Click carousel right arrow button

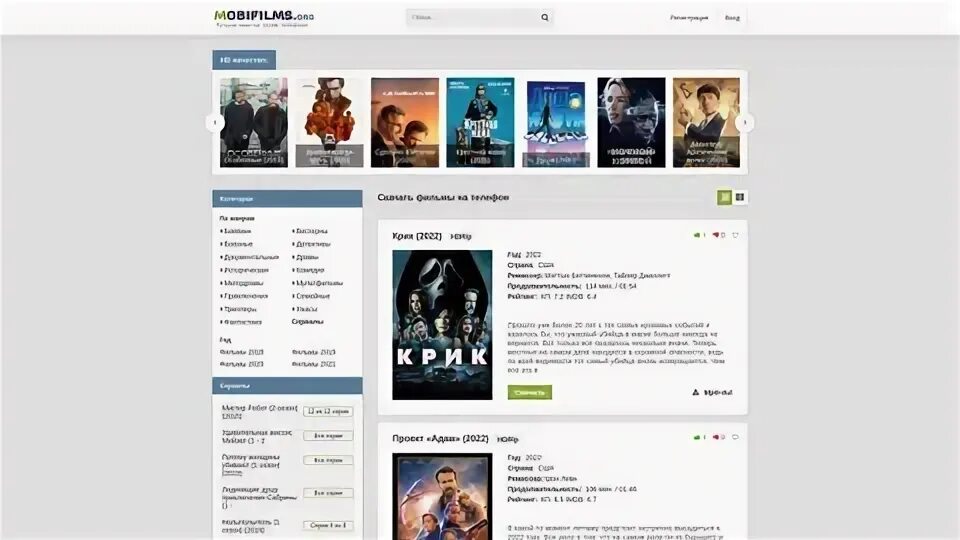point(744,122)
